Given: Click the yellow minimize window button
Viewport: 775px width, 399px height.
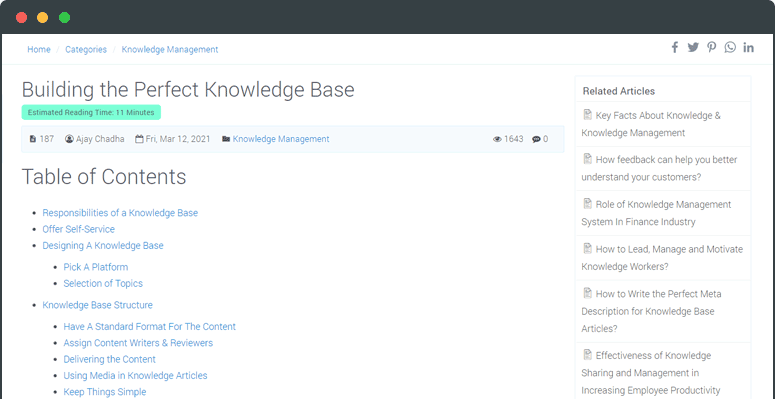Looking at the screenshot, I should 43,17.
